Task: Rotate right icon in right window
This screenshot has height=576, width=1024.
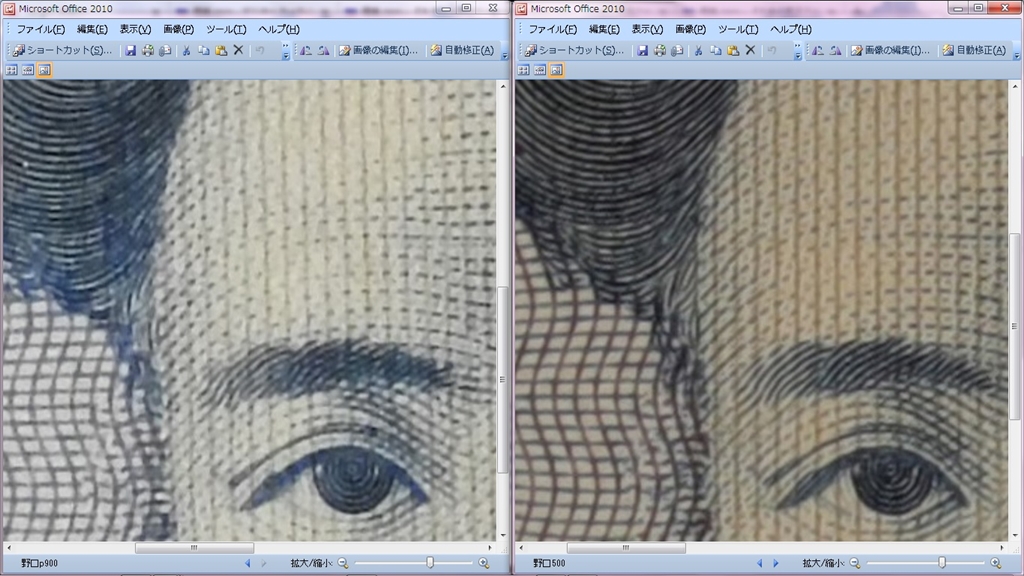Action: coord(835,50)
